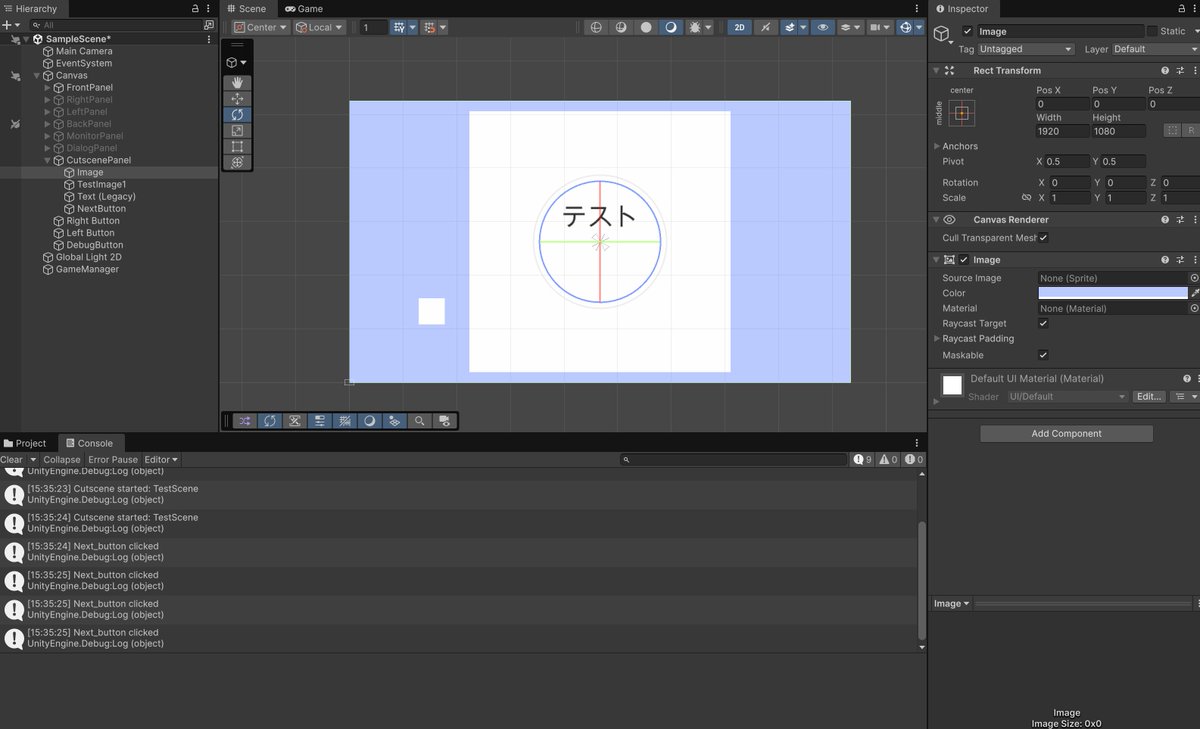
Task: Open the Local handle rotation dropdown
Action: pyautogui.click(x=320, y=27)
